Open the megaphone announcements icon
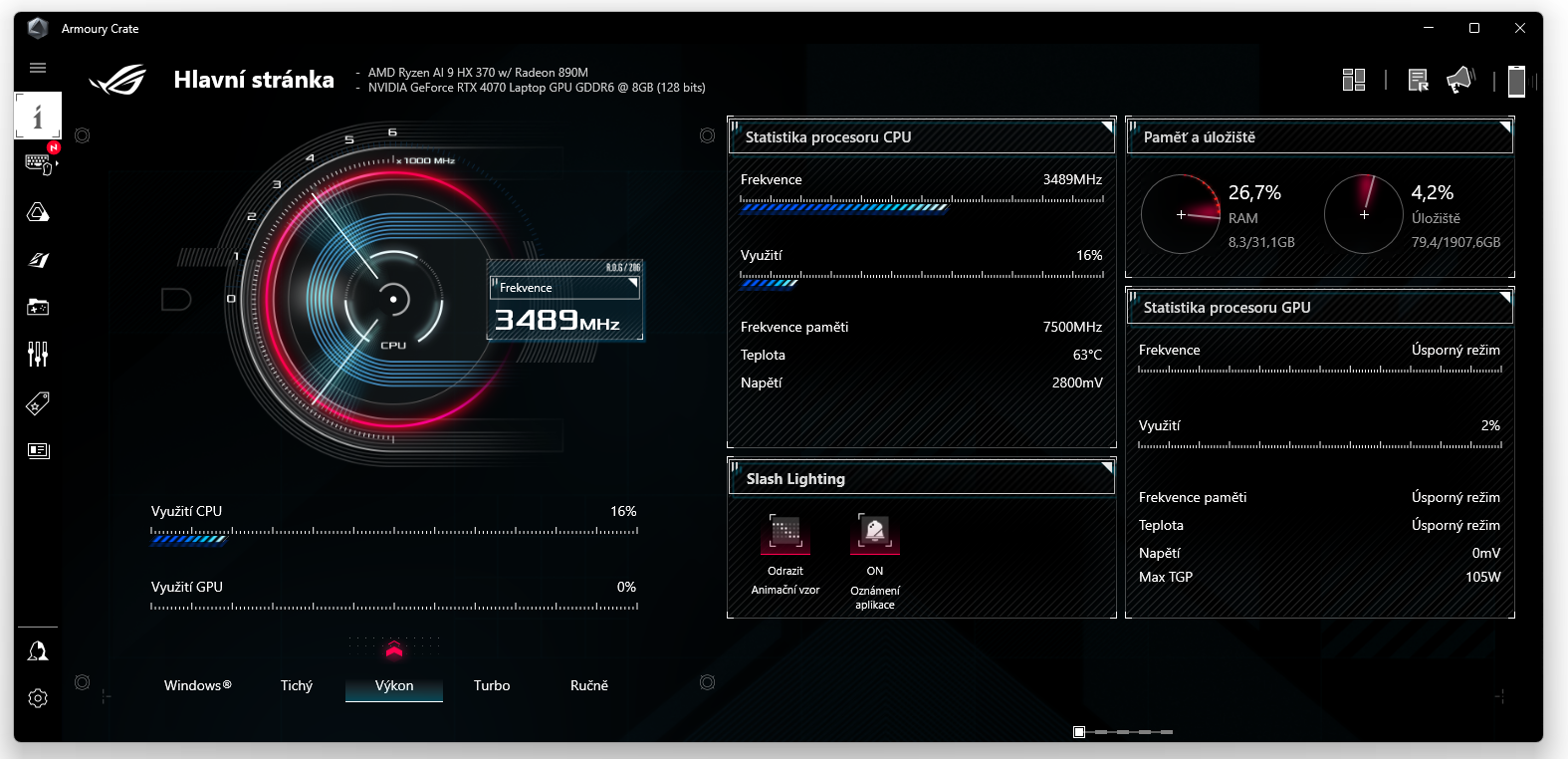This screenshot has height=759, width=1568. coord(1460,80)
